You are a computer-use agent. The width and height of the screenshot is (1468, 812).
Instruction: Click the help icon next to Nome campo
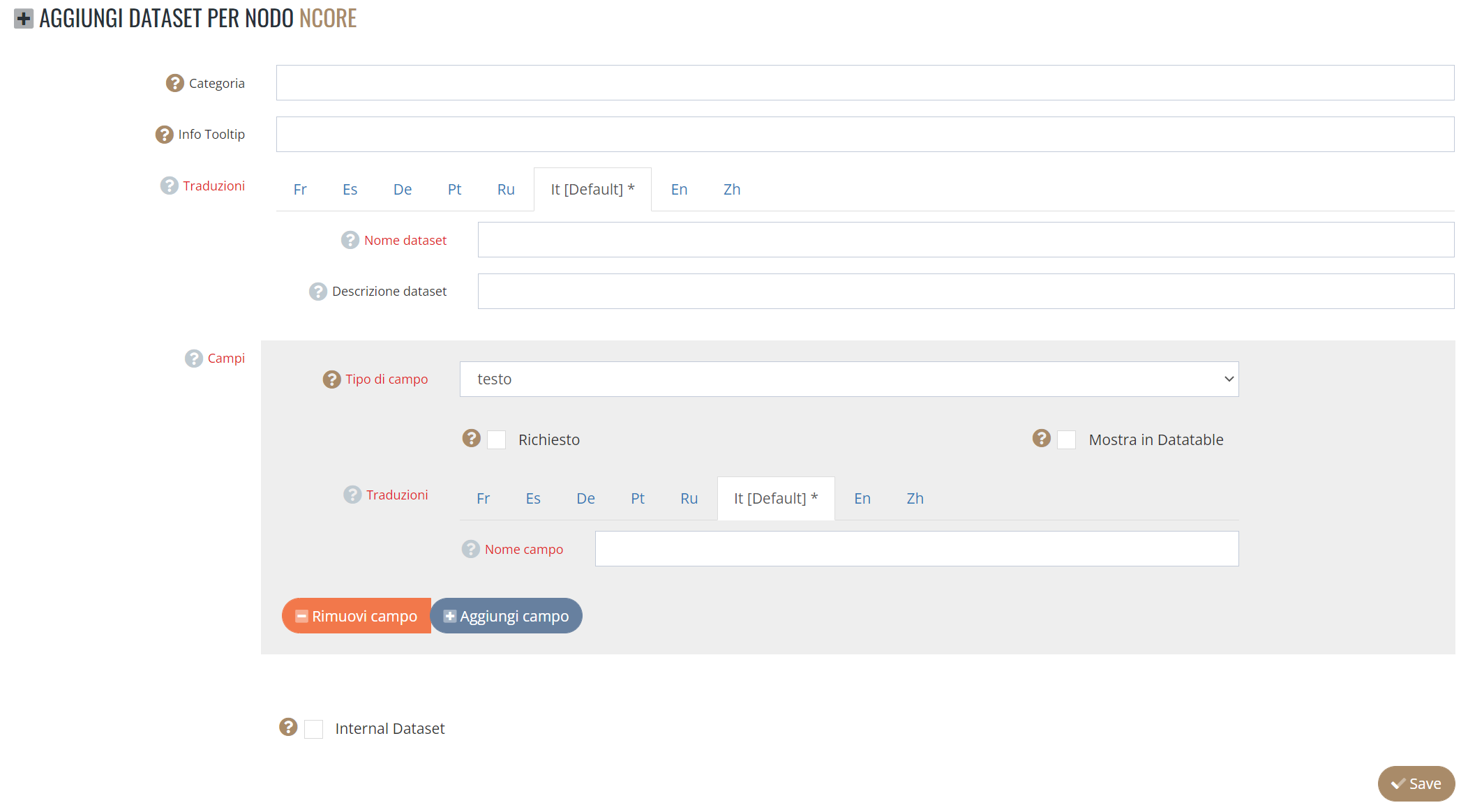(x=471, y=549)
